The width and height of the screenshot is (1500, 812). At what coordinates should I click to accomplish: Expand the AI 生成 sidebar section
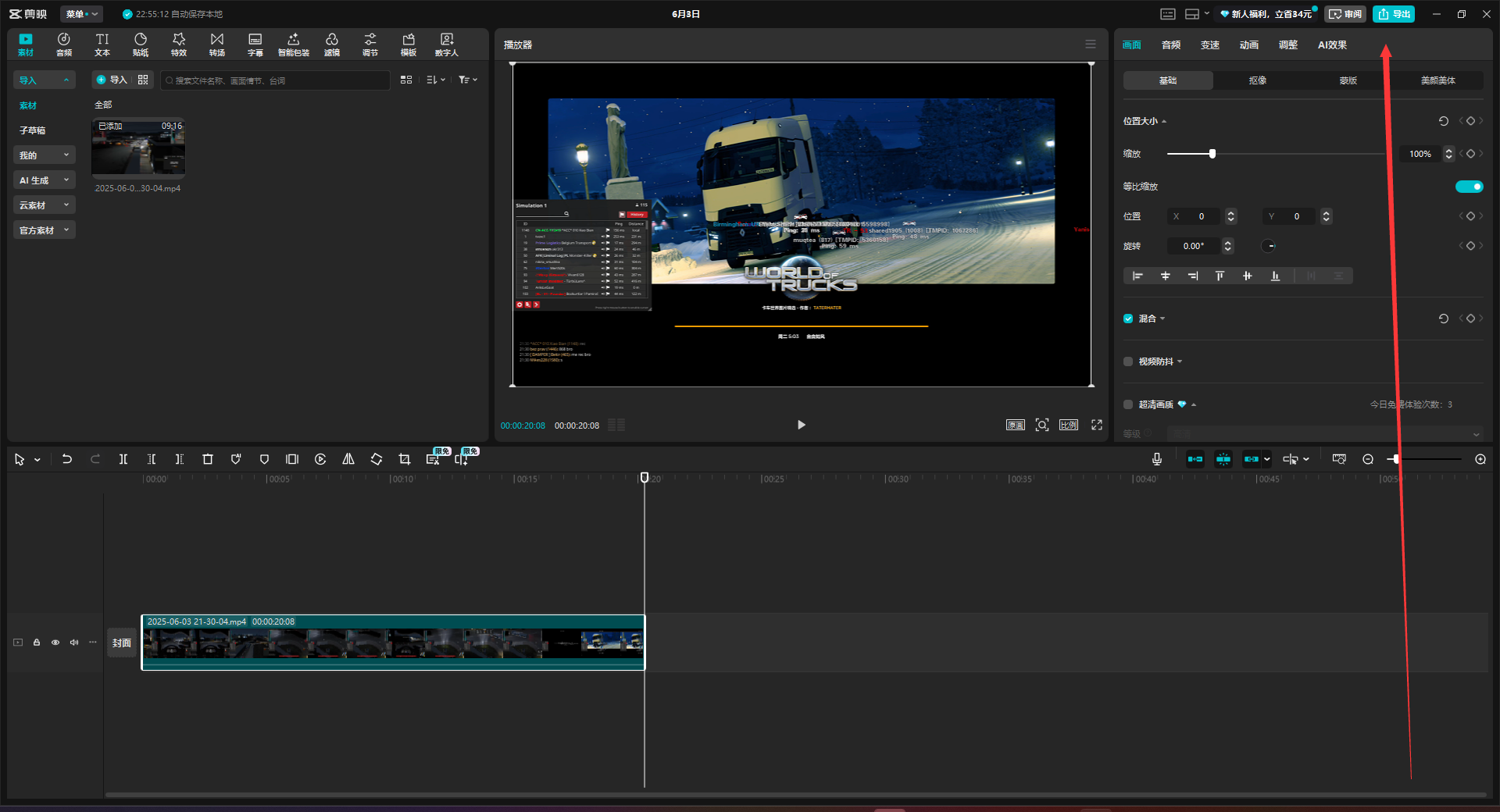(45, 180)
